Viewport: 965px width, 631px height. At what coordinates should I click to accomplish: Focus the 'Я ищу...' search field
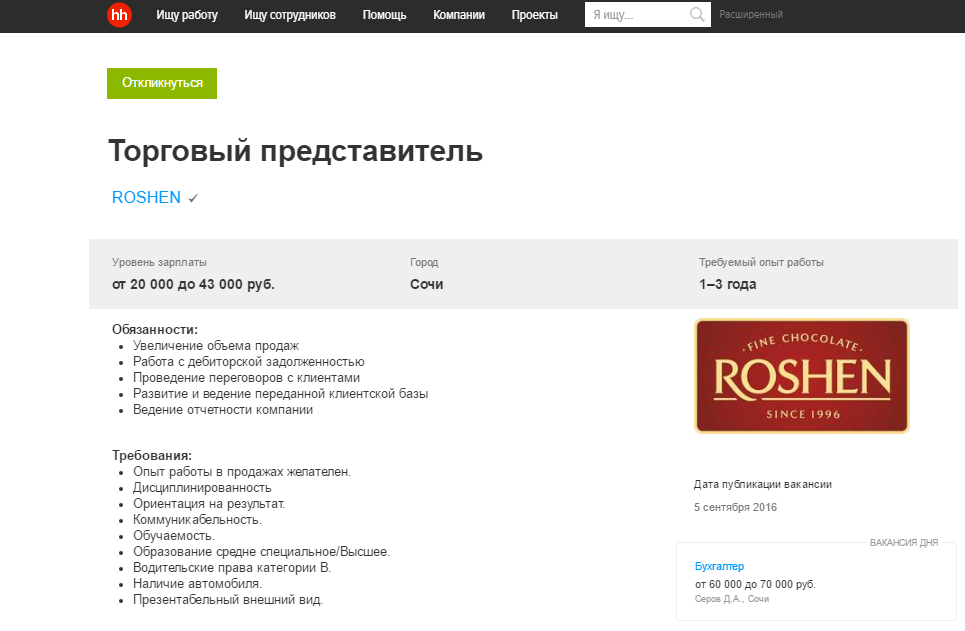636,15
